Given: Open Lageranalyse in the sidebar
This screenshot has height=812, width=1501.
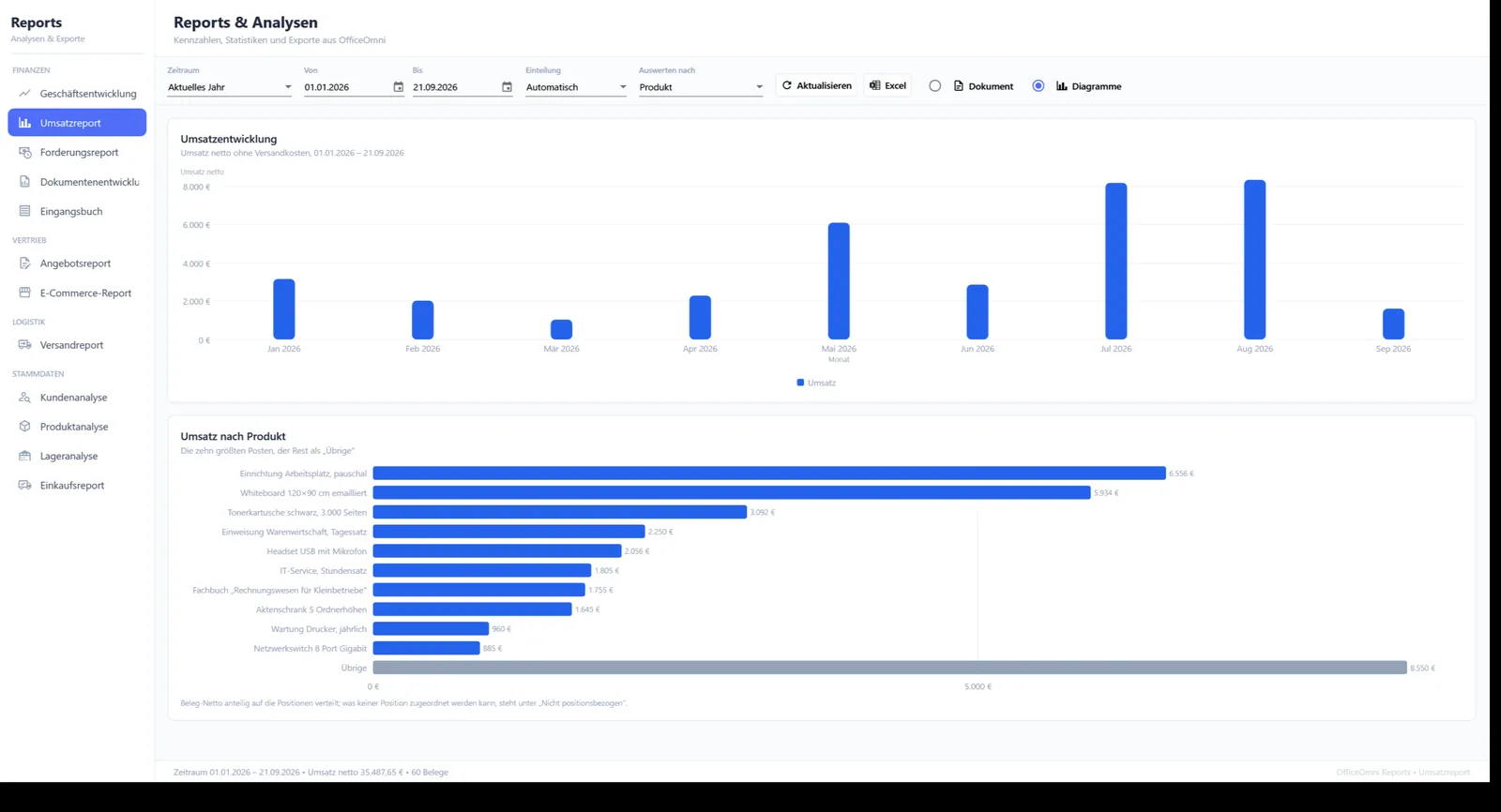Looking at the screenshot, I should point(77,457).
